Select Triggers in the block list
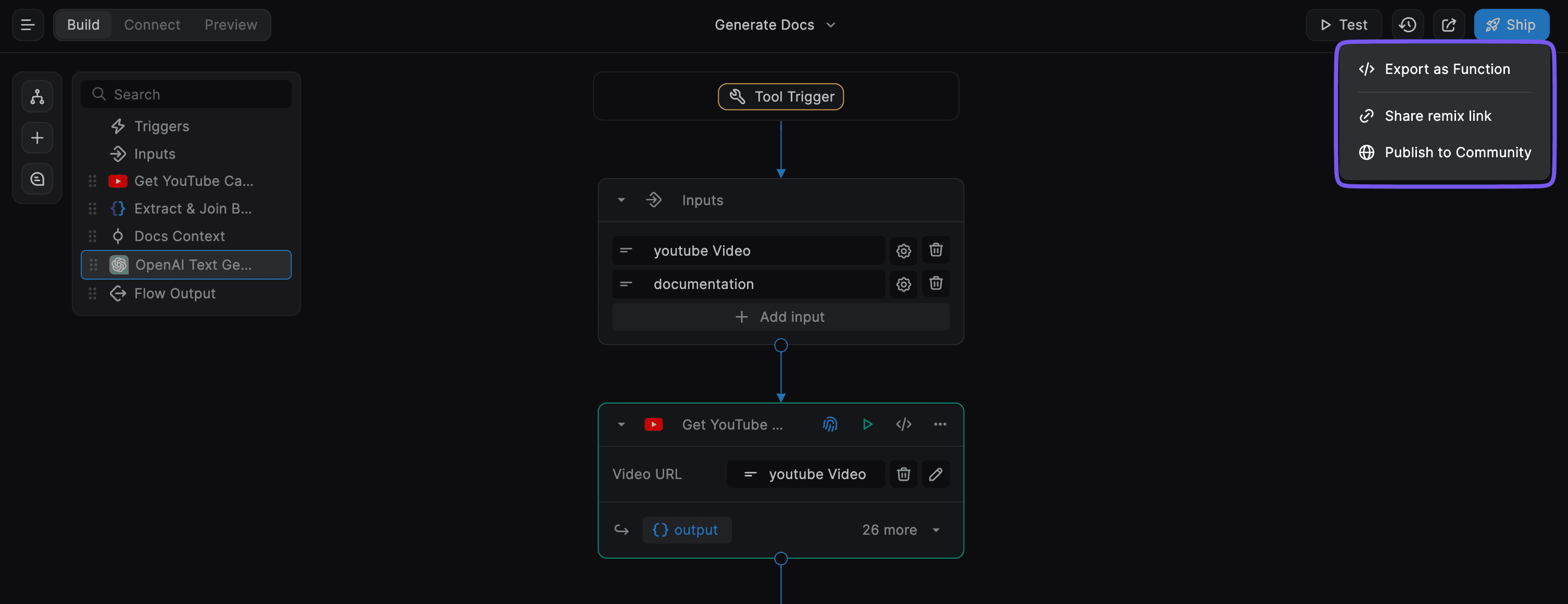Viewport: 1568px width, 604px height. pyautogui.click(x=186, y=127)
